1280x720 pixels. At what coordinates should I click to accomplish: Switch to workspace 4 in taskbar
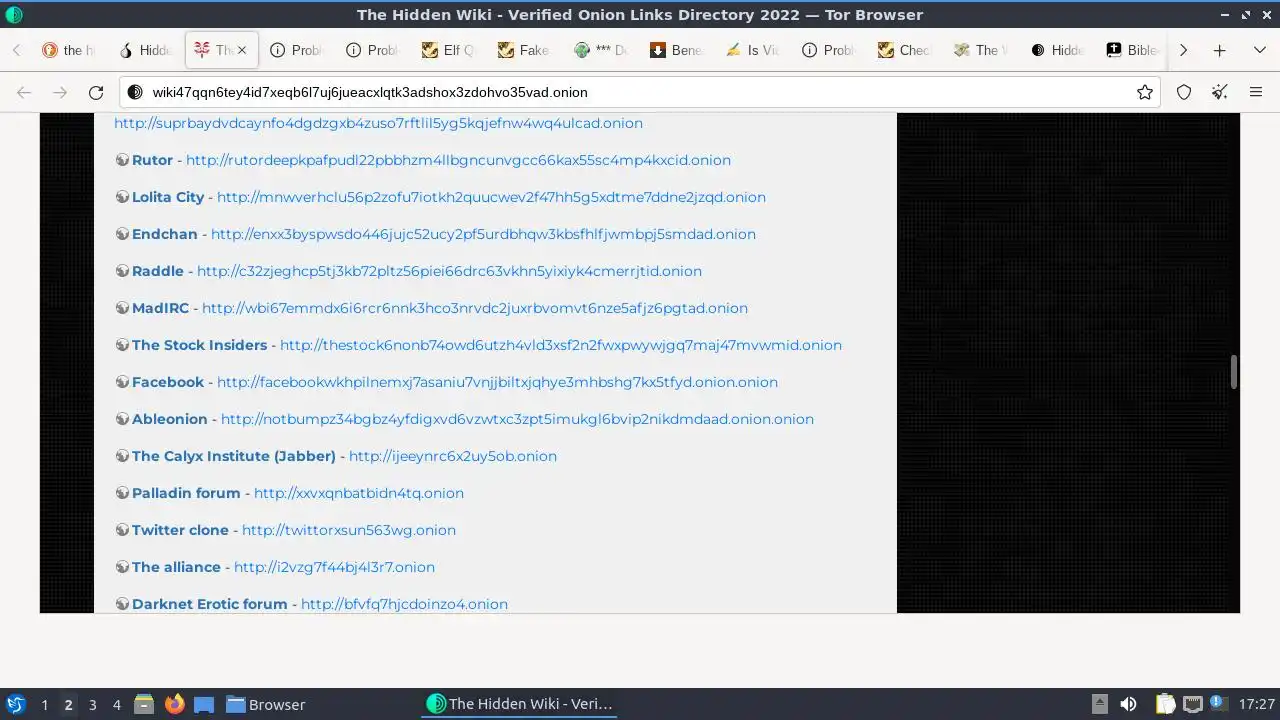pyautogui.click(x=116, y=705)
